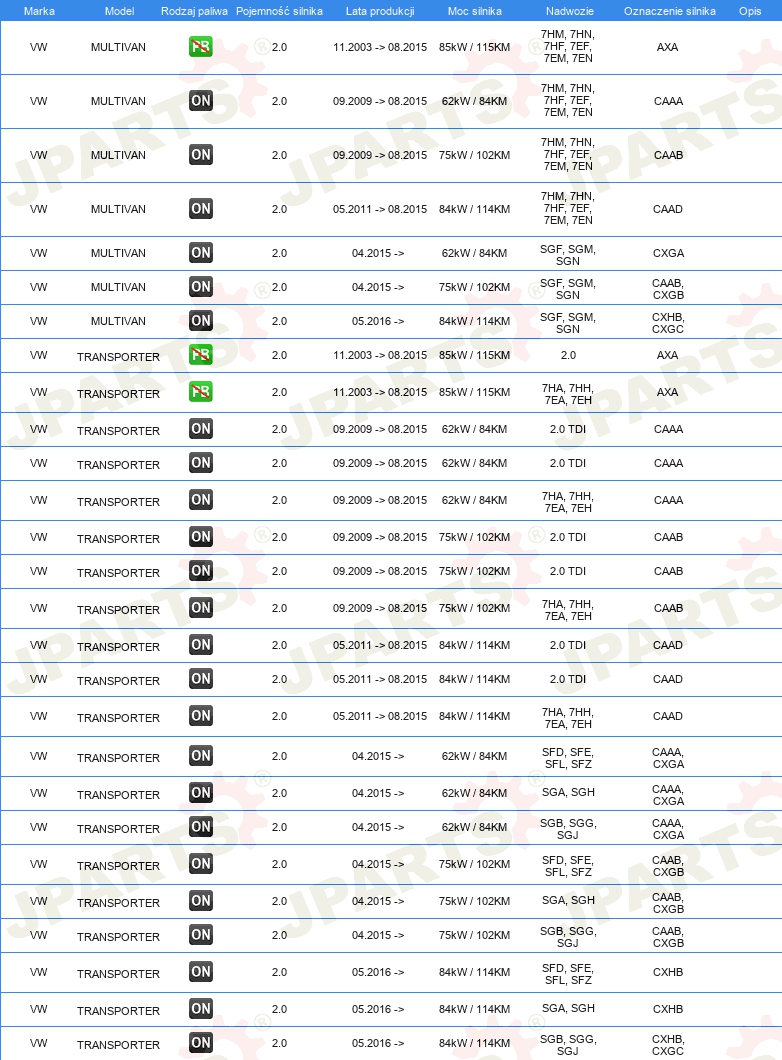Click 'CAAB, CXGB' in Transporter SFD, SFE row
The height and width of the screenshot is (1060, 782).
coord(668,866)
